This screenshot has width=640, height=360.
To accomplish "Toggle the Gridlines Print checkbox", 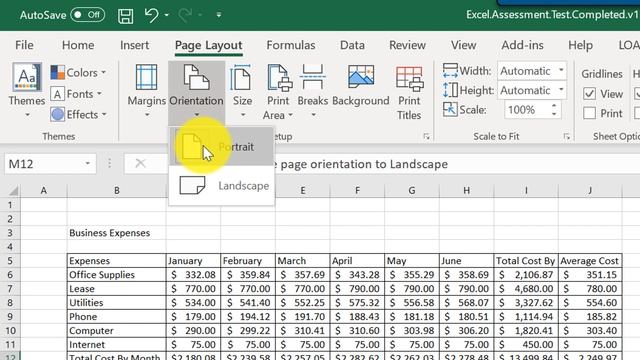I will pyautogui.click(x=589, y=113).
